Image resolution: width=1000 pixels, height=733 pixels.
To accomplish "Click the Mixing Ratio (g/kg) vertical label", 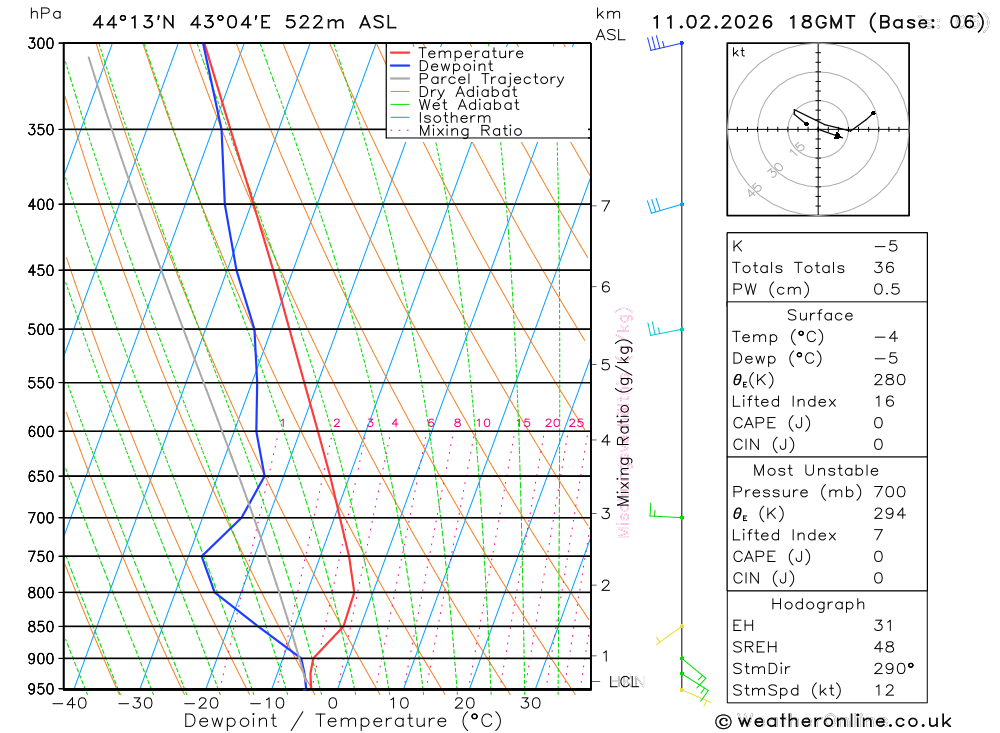I will (623, 422).
